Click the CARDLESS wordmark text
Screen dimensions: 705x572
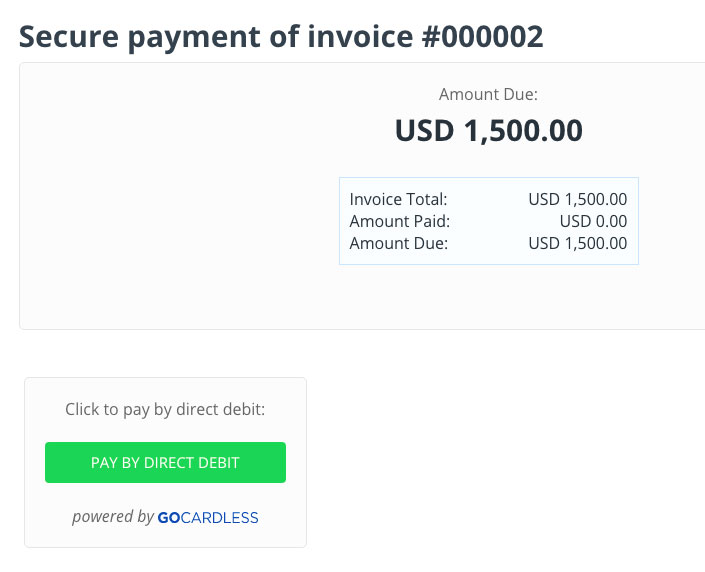click(x=220, y=518)
